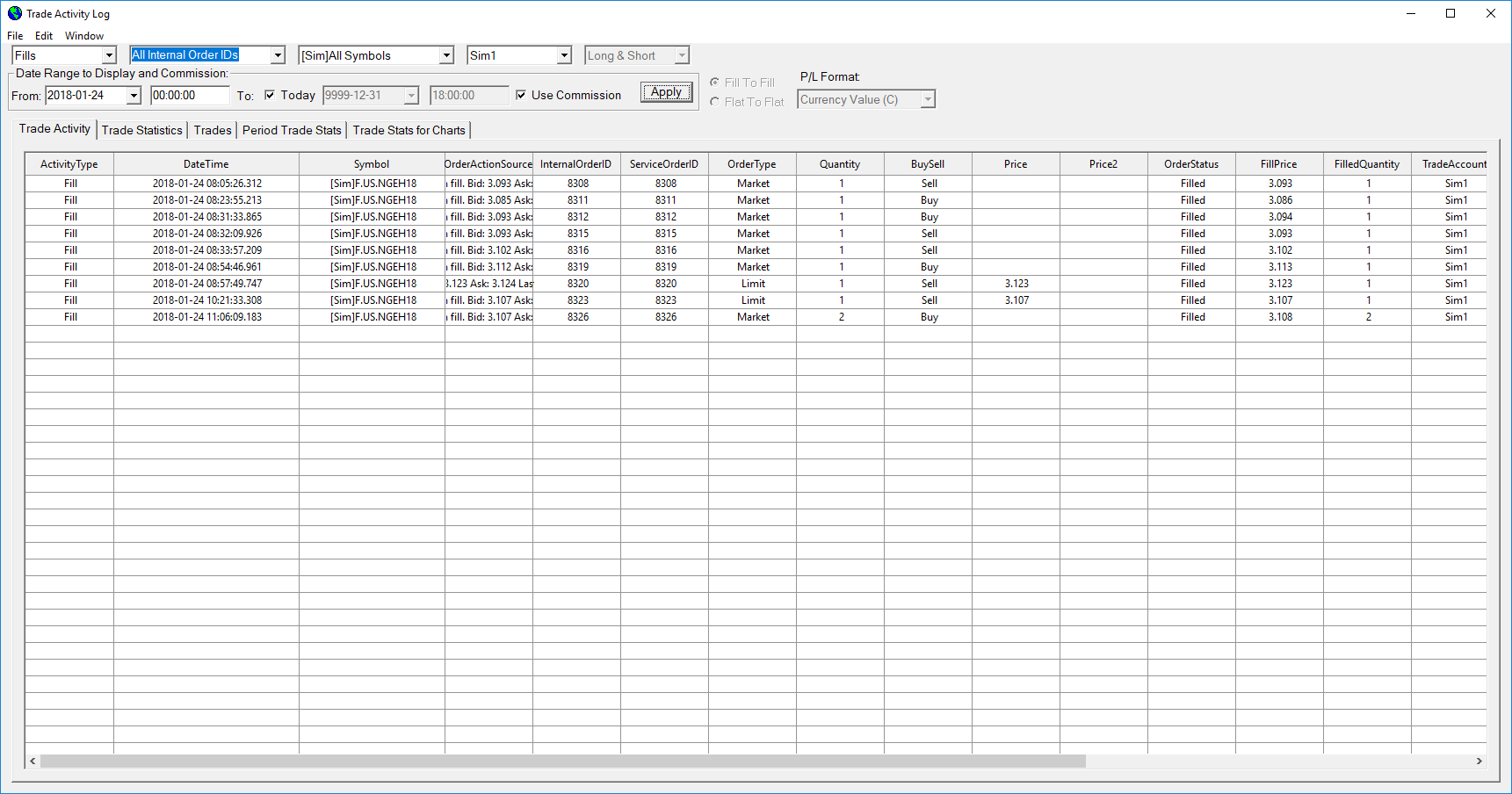Screen dimensions: 1512x794
Task: Open the To date 9999-12-31 dropdown
Action: 411,95
